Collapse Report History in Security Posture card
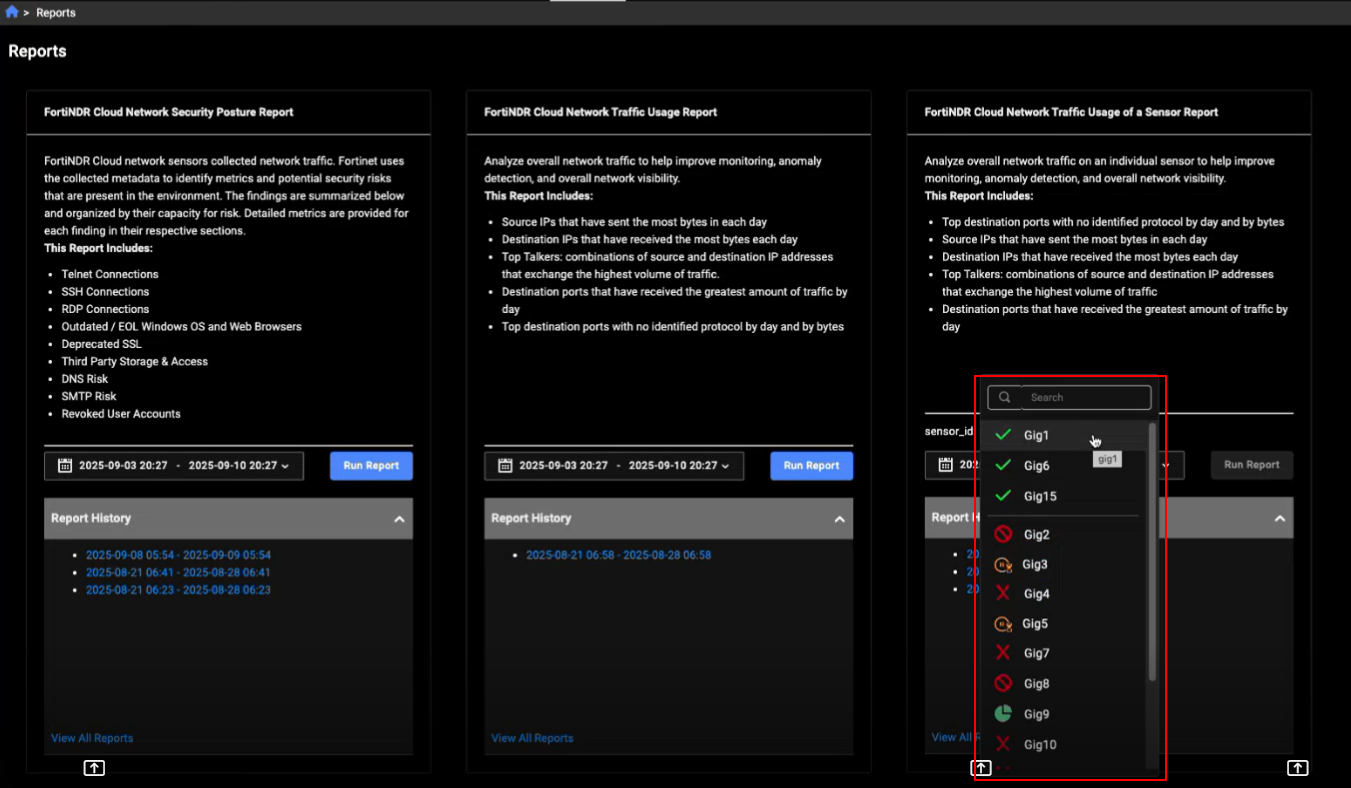Image resolution: width=1351 pixels, height=788 pixels. (x=399, y=519)
